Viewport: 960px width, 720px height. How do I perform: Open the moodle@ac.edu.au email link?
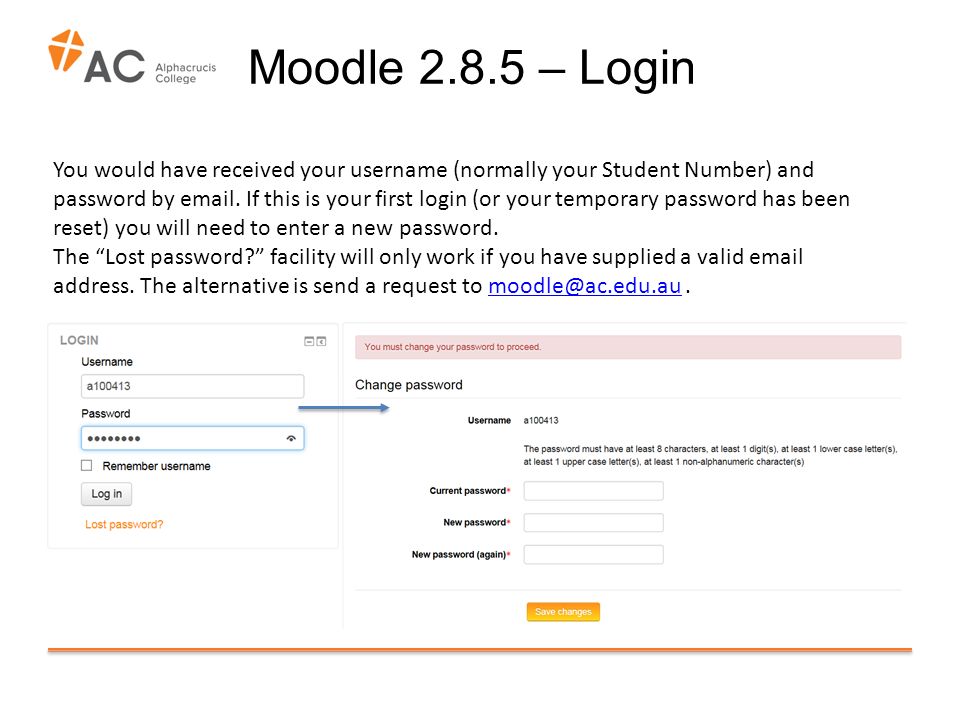click(585, 286)
